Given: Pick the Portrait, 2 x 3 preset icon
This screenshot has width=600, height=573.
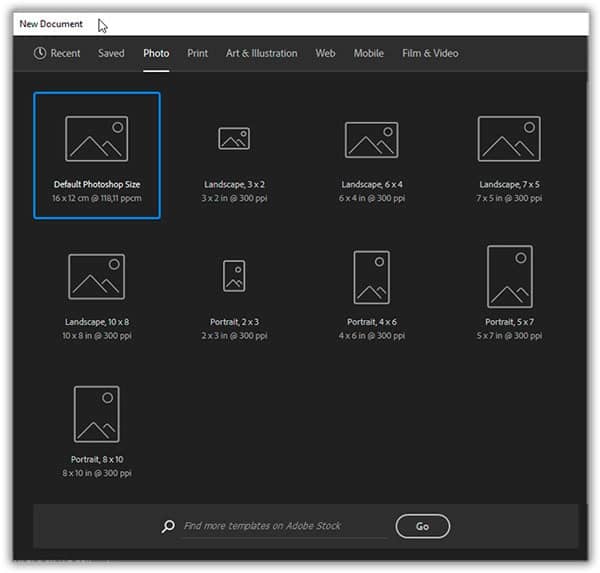Looking at the screenshot, I should pyautogui.click(x=234, y=276).
